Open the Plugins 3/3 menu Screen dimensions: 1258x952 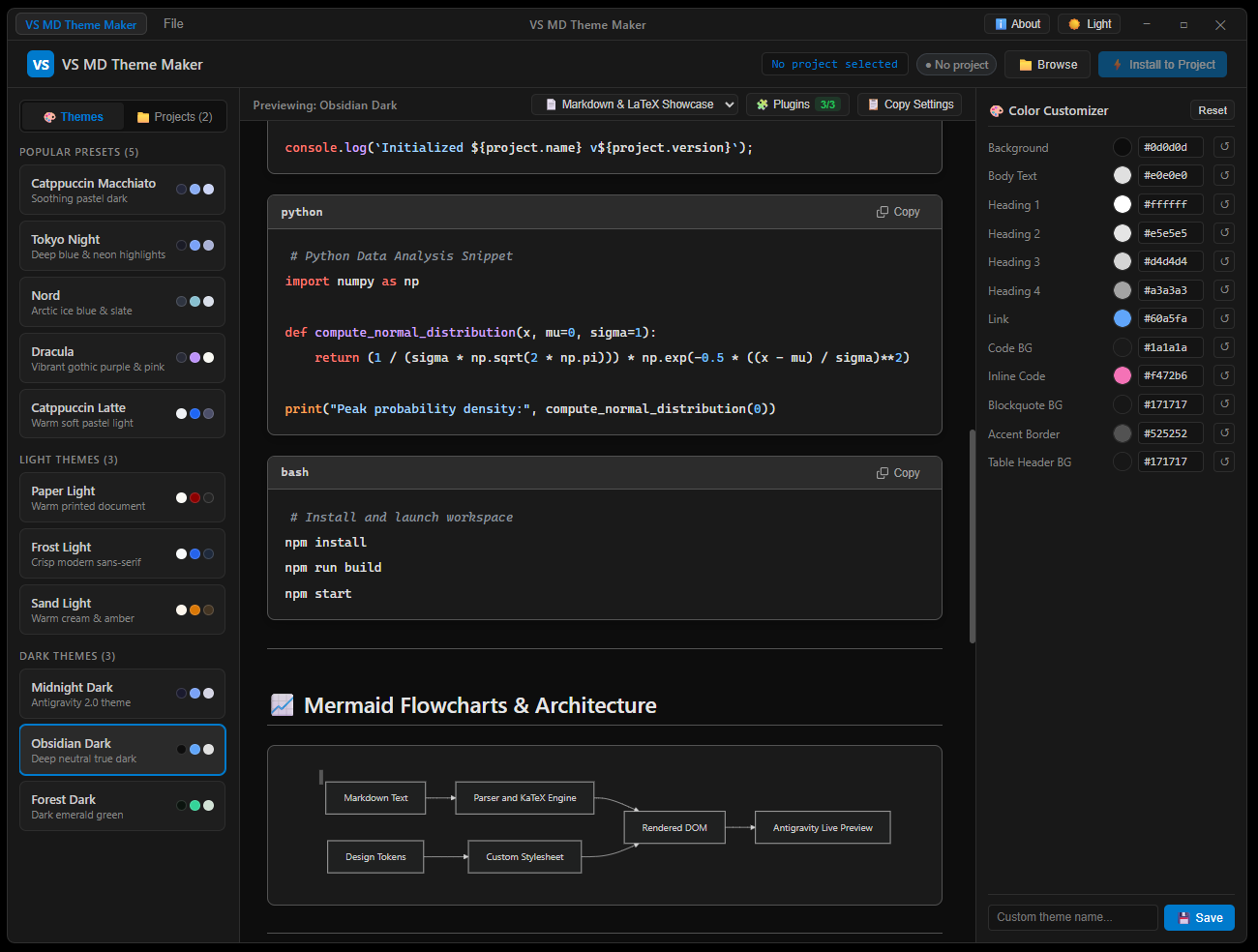coord(798,104)
